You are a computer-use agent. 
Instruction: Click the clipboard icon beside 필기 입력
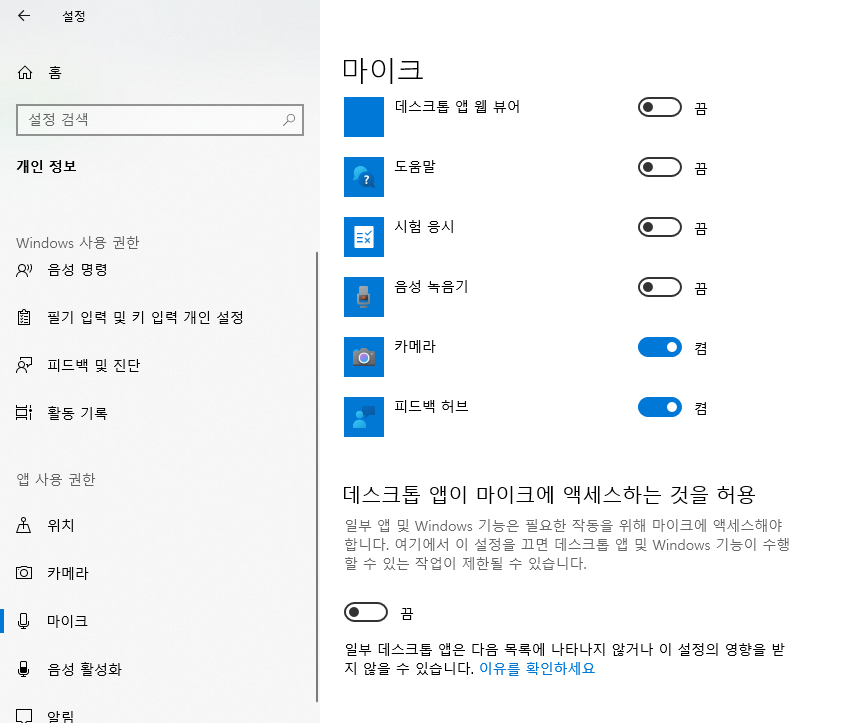tap(24, 317)
